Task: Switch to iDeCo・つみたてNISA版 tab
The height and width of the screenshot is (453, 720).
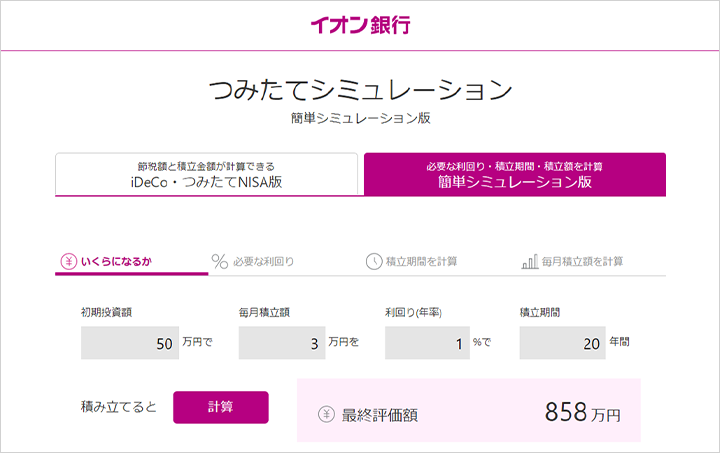Action: (206, 175)
